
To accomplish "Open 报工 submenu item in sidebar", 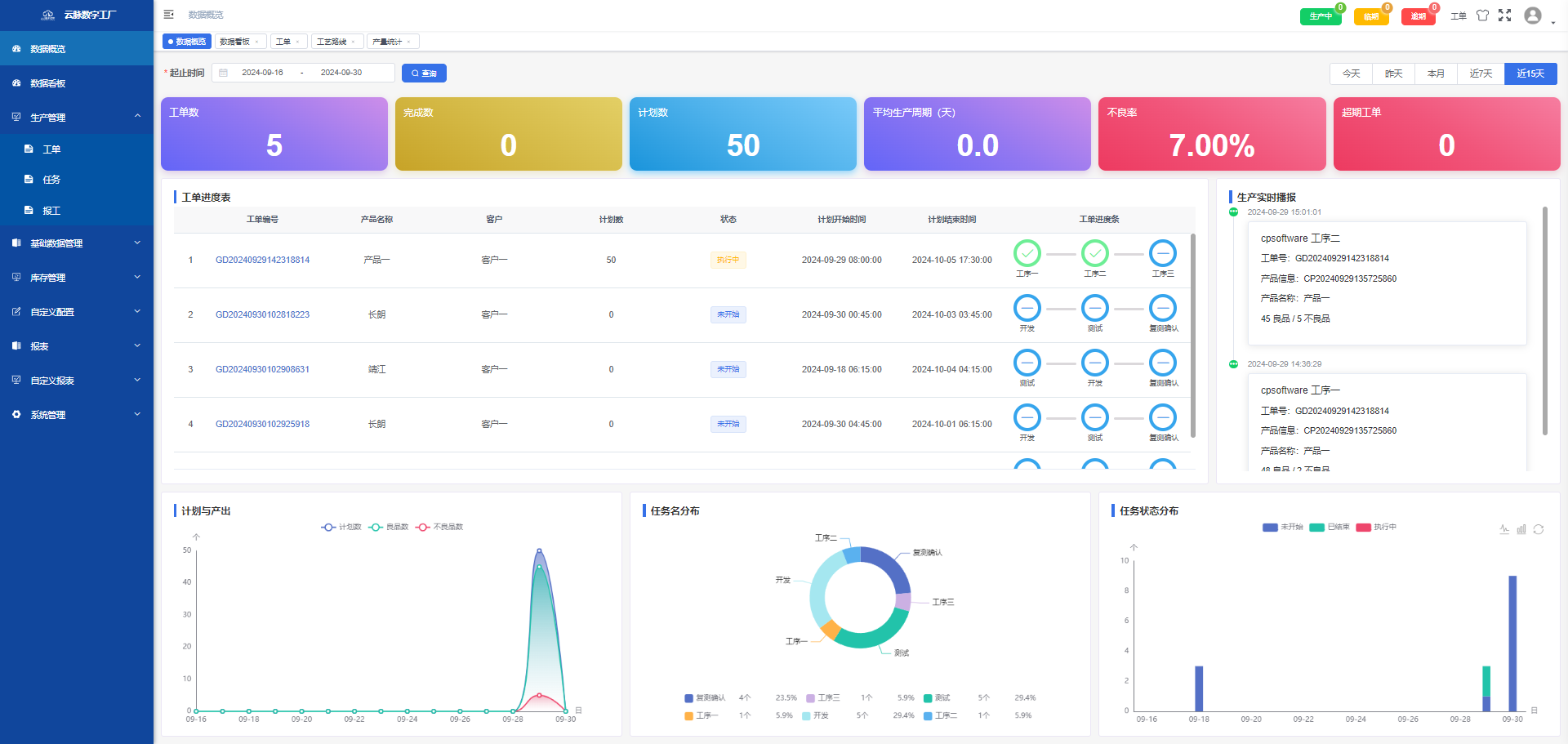I will [x=77, y=211].
